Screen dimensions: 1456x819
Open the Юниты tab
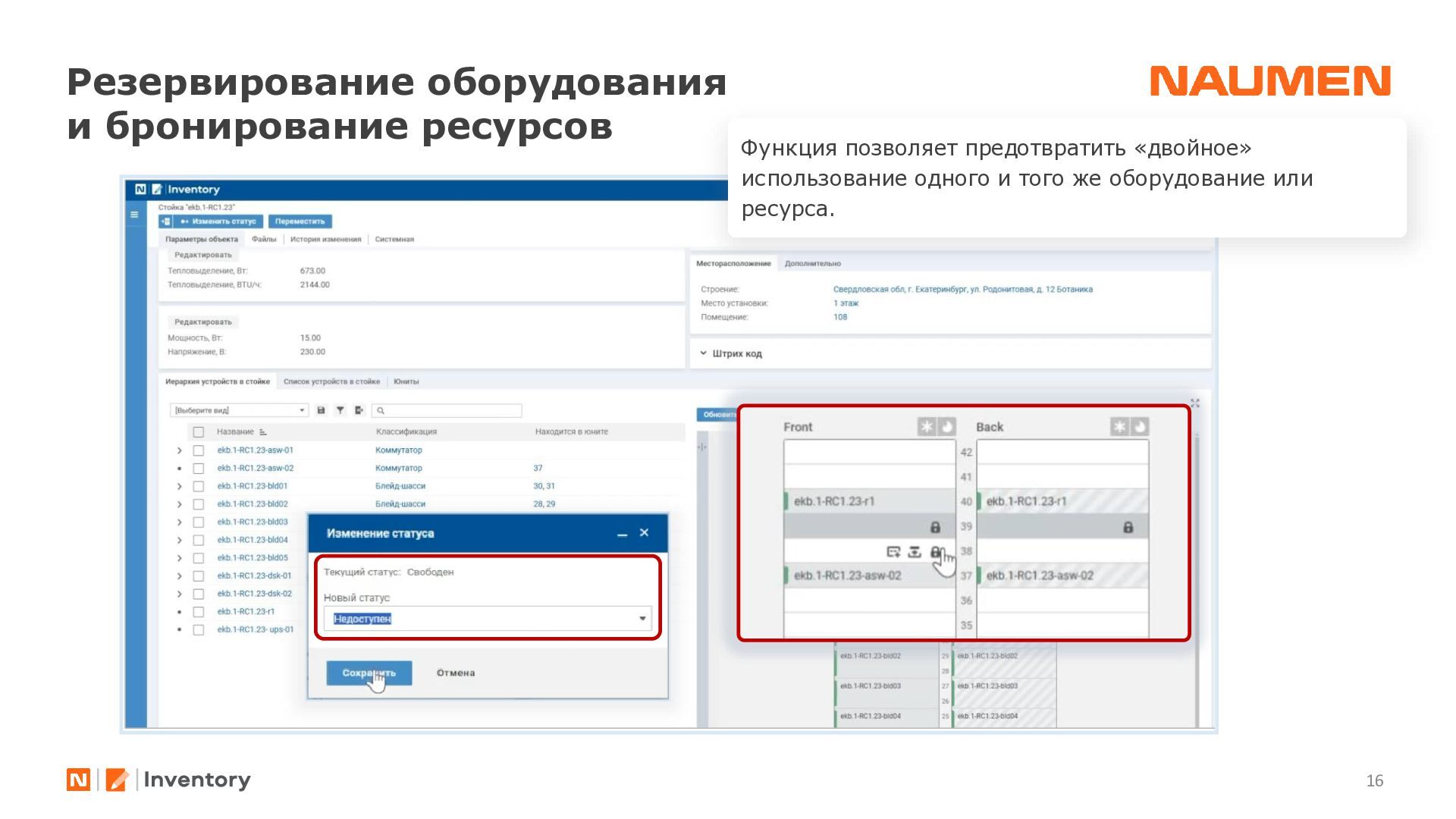[x=406, y=381]
